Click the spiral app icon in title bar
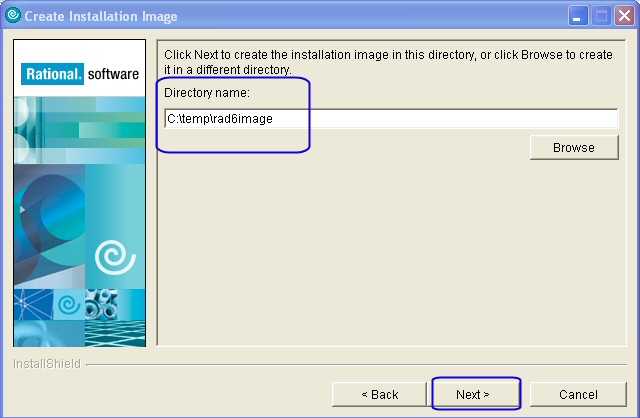 (x=13, y=15)
